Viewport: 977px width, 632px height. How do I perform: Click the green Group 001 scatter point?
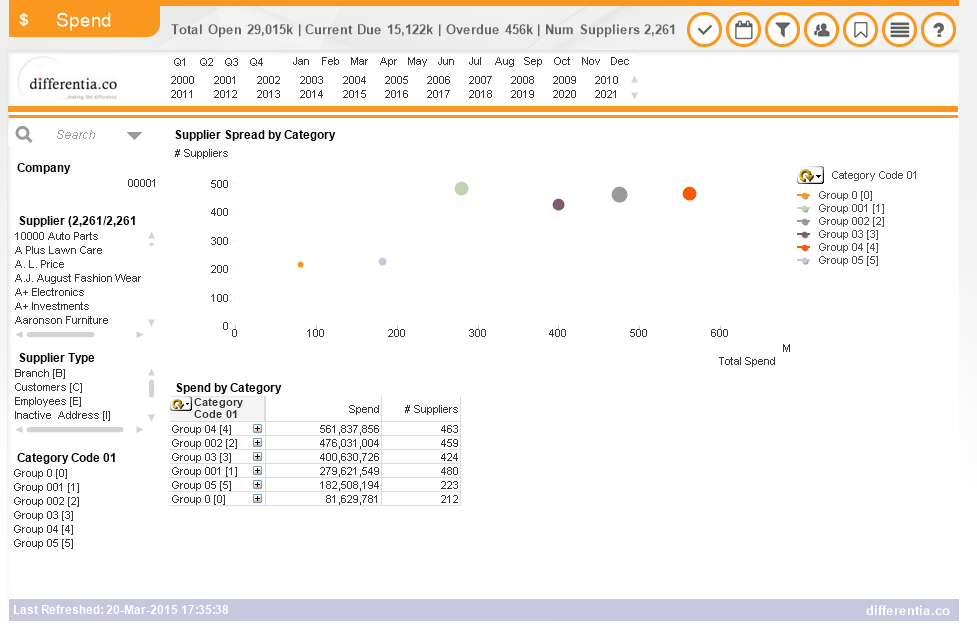point(461,188)
